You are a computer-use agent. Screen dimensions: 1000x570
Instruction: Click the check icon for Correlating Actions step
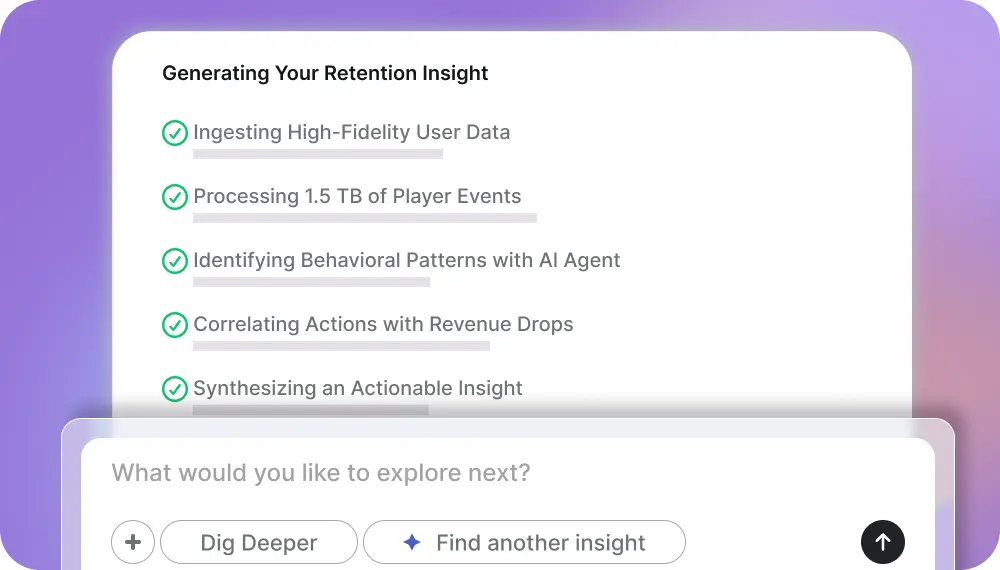tap(175, 325)
